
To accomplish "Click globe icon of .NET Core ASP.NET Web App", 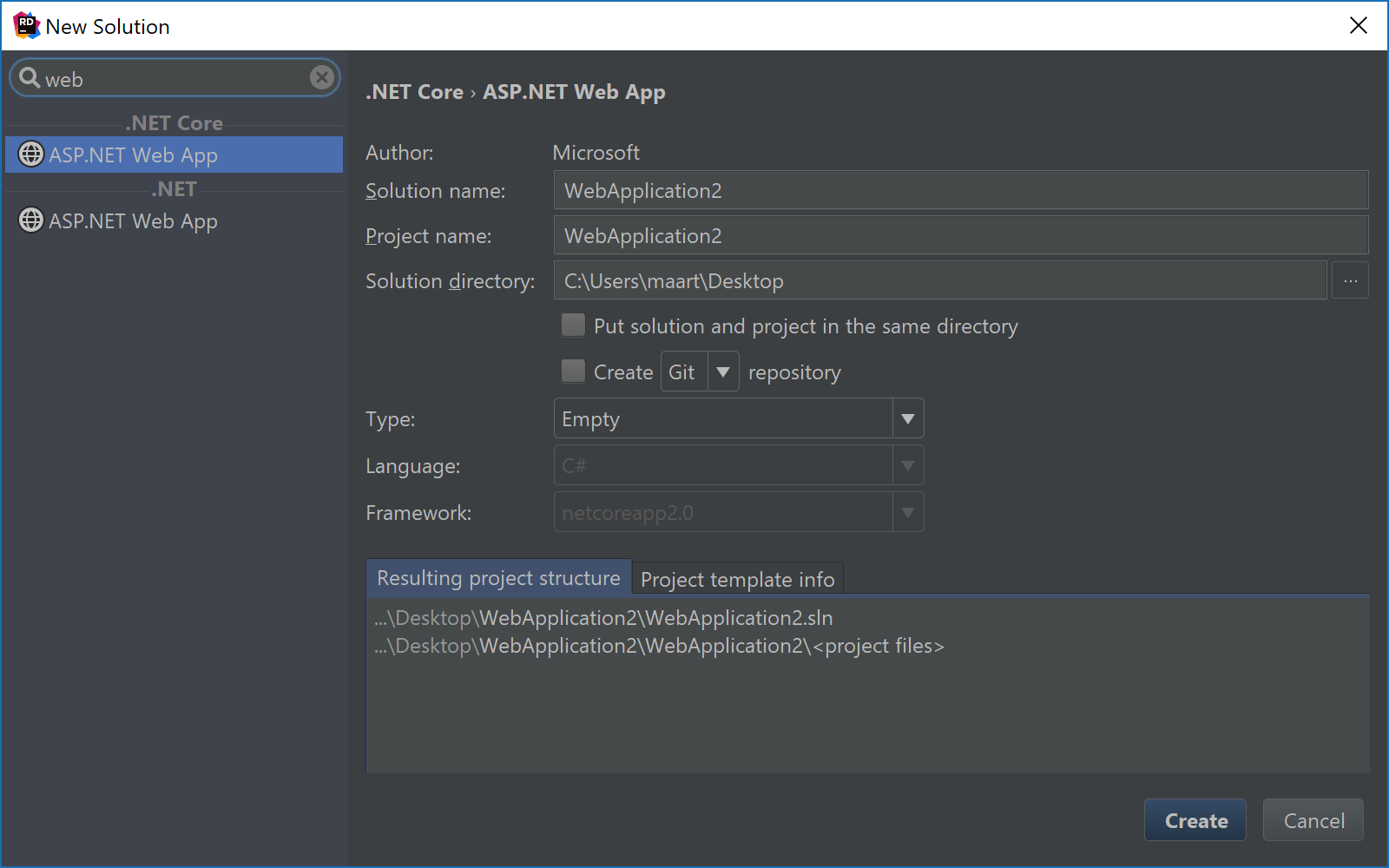I will coord(31,155).
